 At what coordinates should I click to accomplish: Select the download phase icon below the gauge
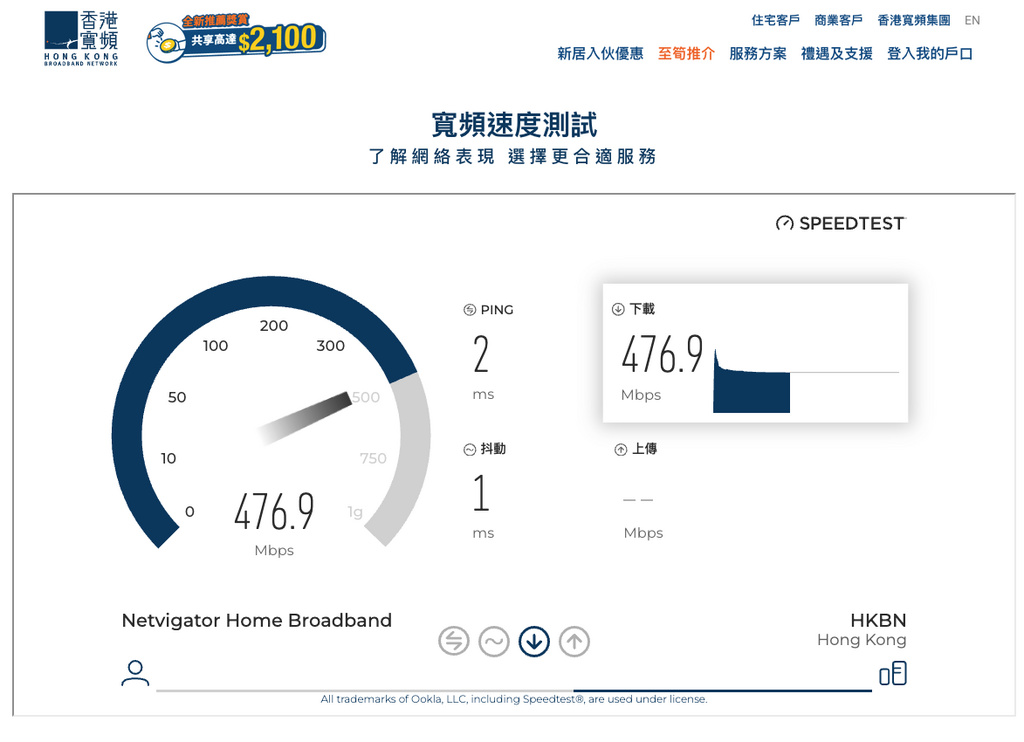coord(534,642)
